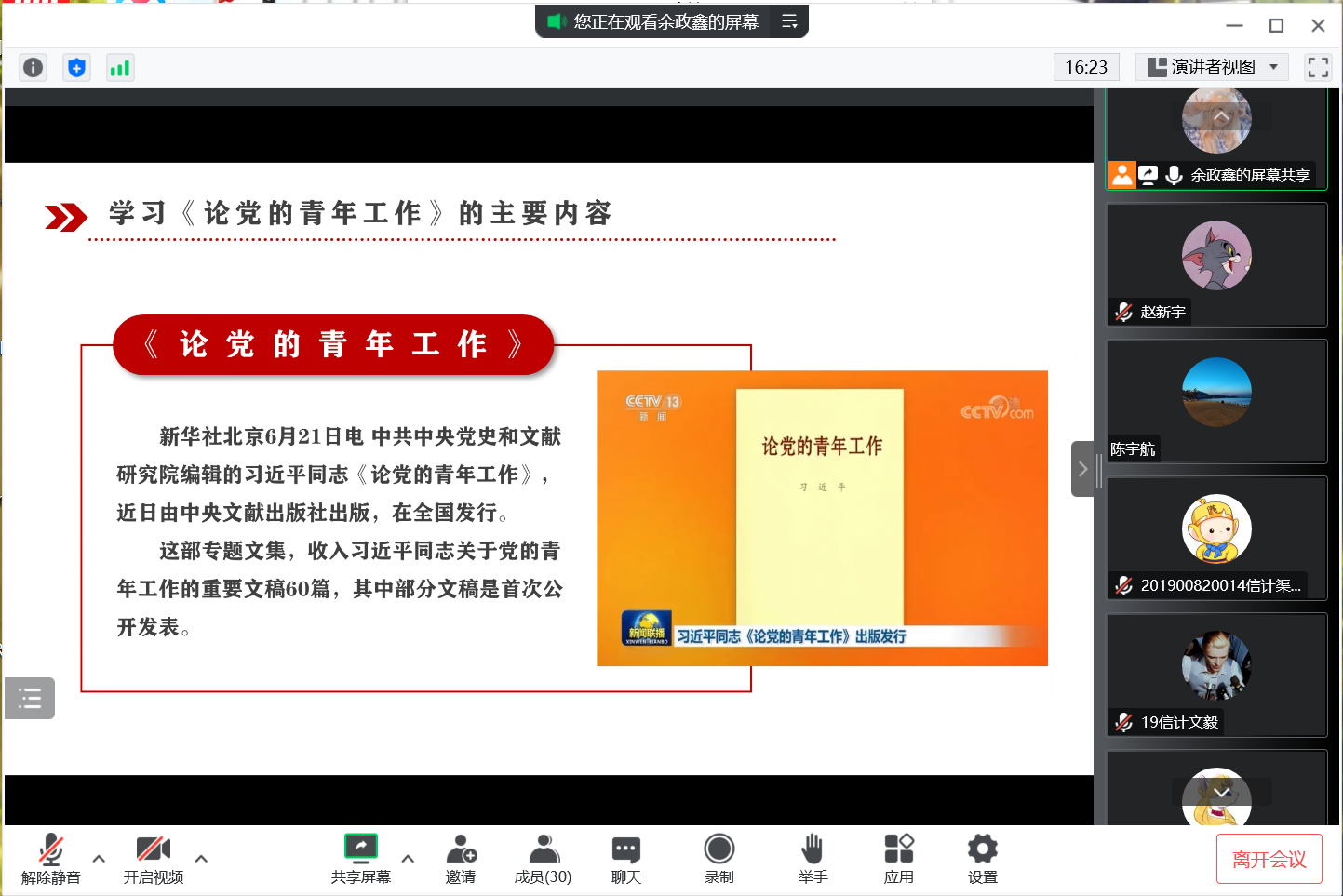Check the green network signal icon
The width and height of the screenshot is (1343, 896).
120,68
